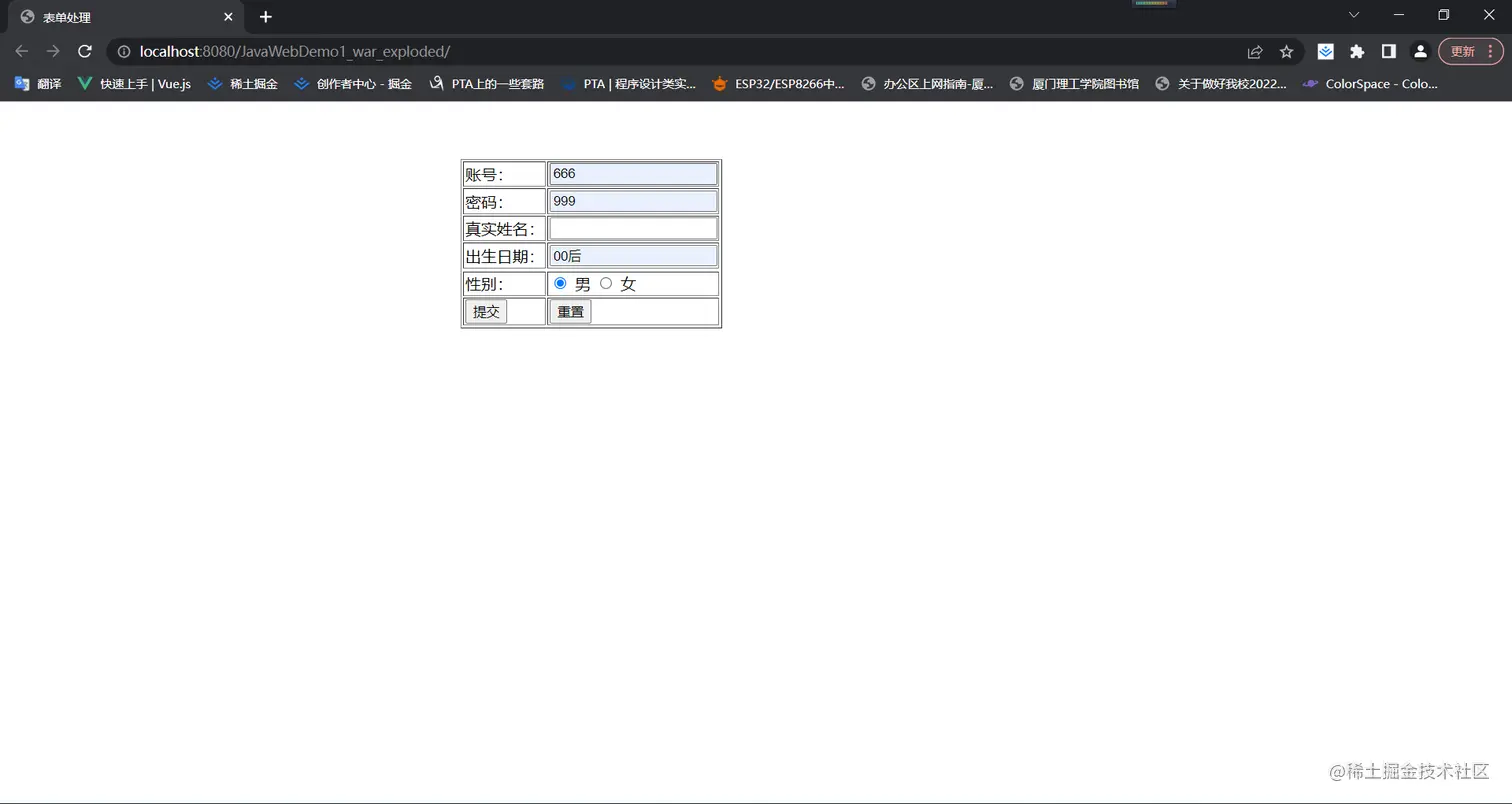Open the PTA上的一些套路 bookmark

pyautogui.click(x=487, y=84)
